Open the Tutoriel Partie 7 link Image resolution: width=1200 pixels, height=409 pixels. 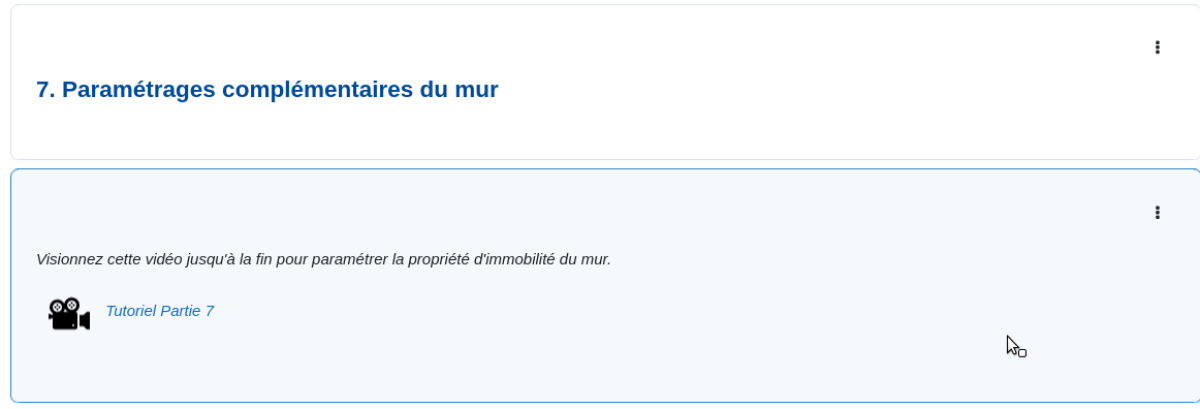[160, 311]
